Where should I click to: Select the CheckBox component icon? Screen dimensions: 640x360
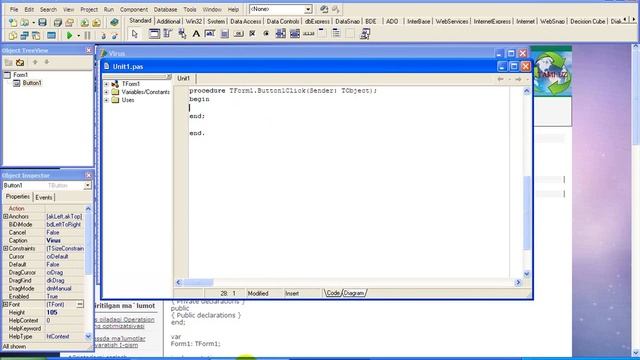click(x=252, y=34)
